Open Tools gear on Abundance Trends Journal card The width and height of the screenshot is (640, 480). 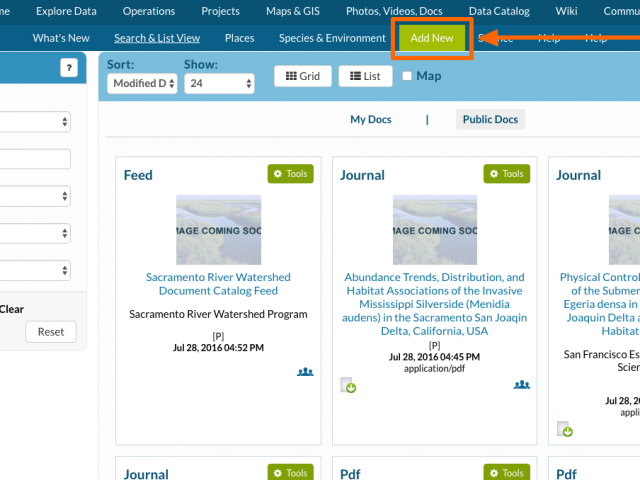point(506,174)
